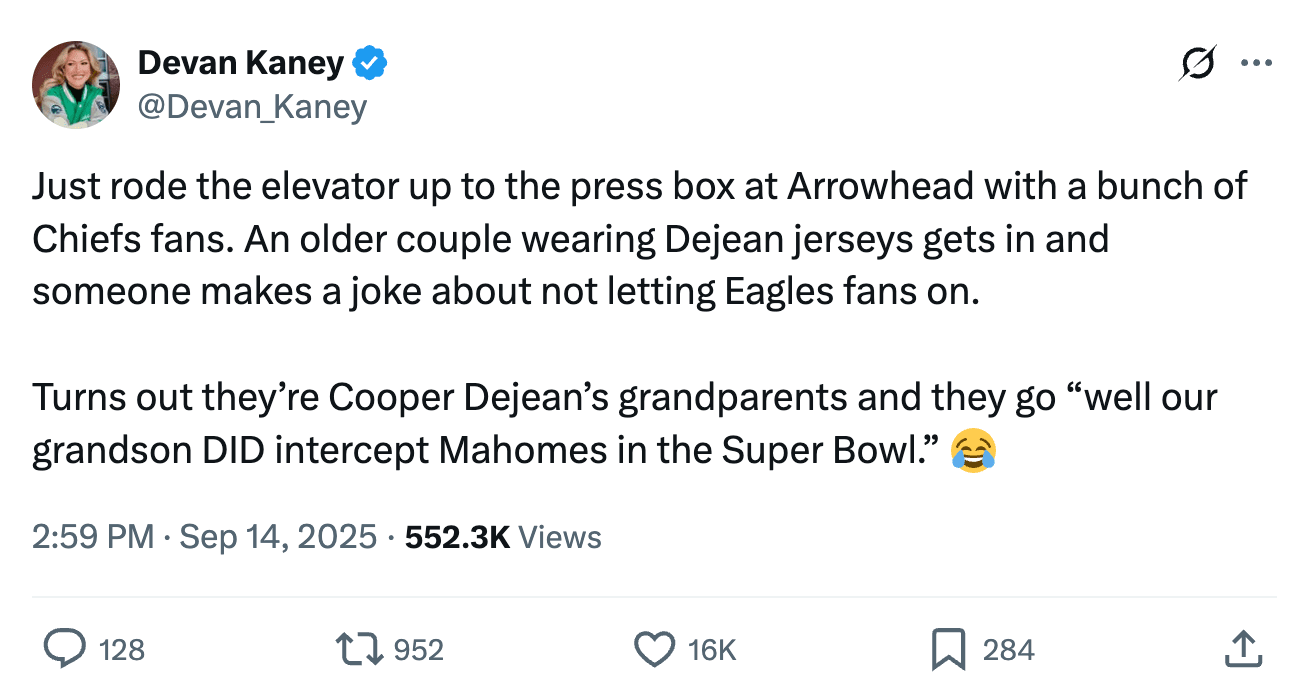Open the three-dot more options menu

(x=1257, y=62)
